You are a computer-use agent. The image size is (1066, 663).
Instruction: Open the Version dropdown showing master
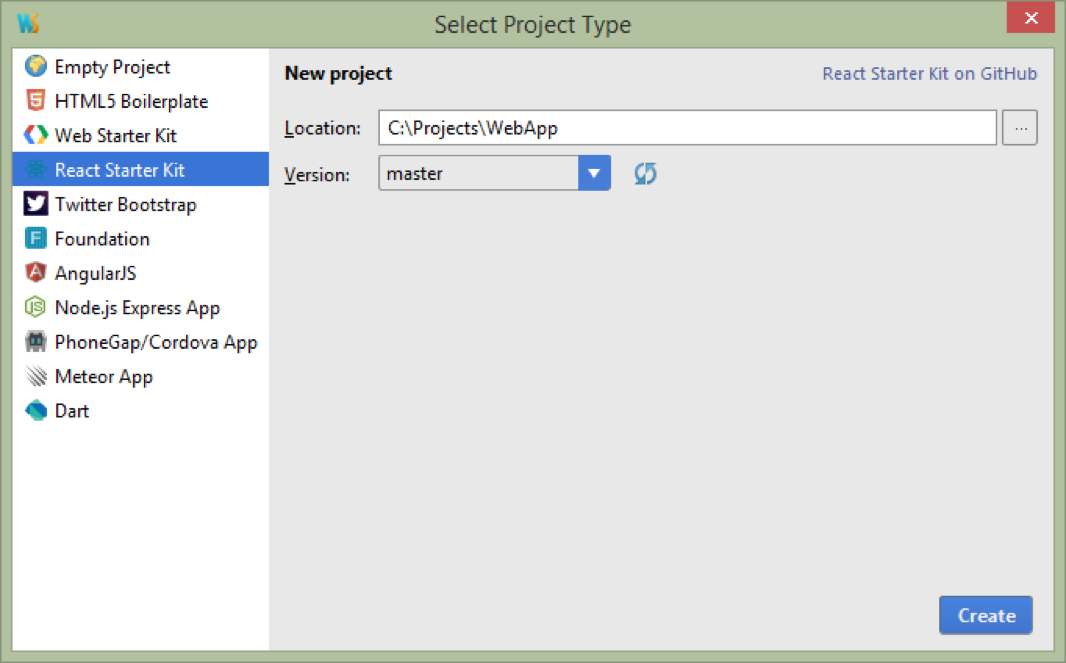(x=594, y=172)
